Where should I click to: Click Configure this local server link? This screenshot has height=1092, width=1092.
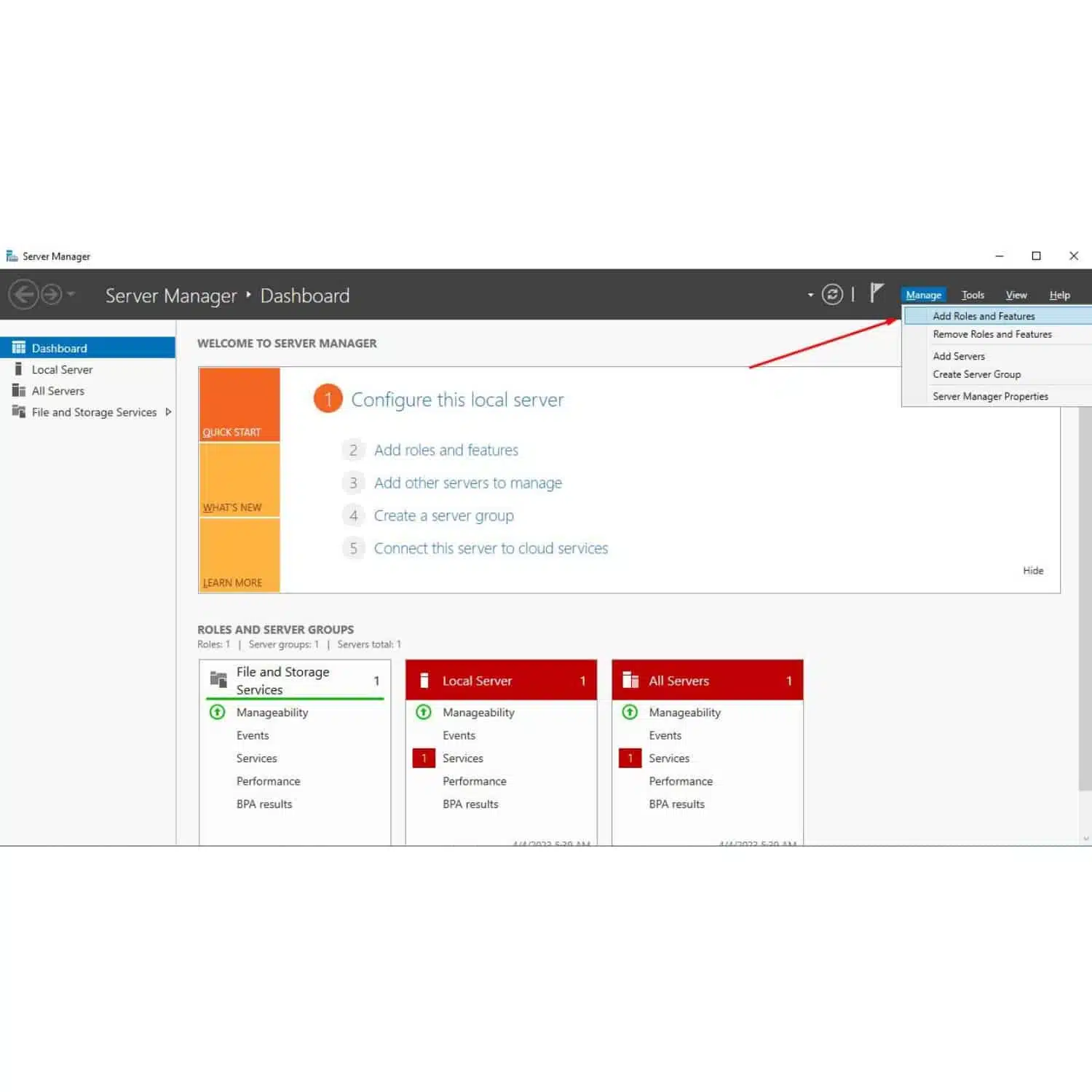coord(457,400)
